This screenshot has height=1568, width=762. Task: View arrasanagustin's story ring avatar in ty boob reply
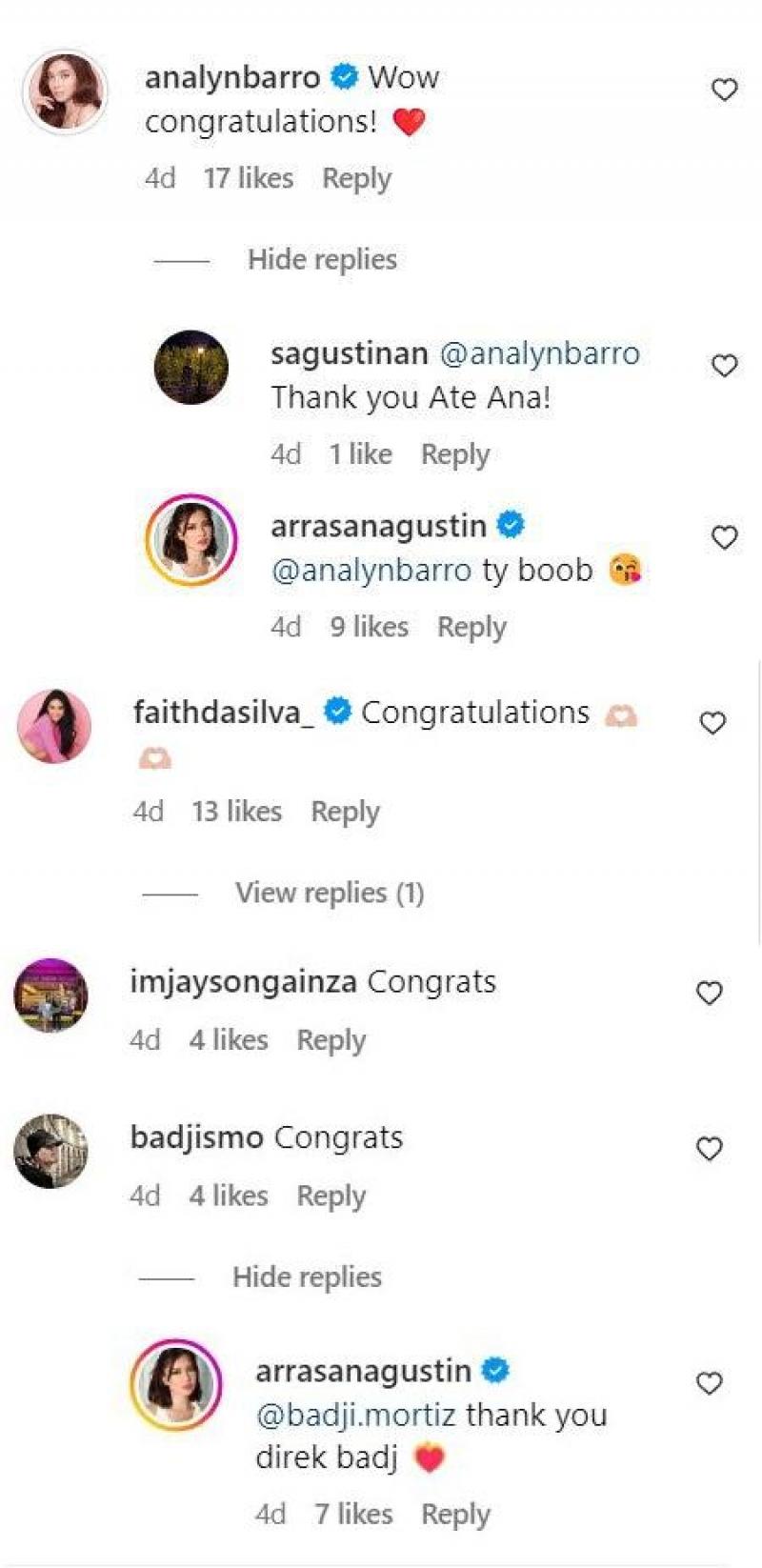[191, 539]
